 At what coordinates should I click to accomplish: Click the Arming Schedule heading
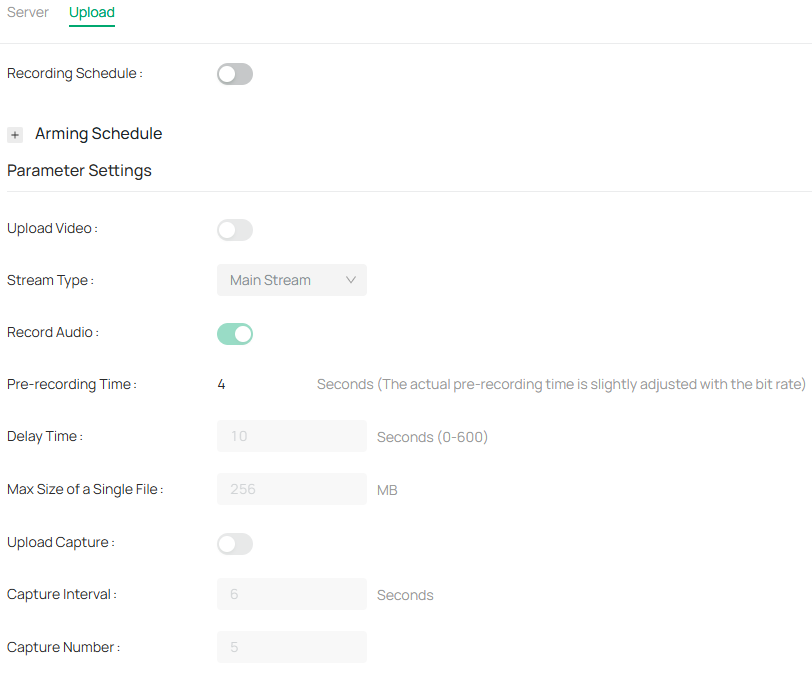(x=98, y=134)
